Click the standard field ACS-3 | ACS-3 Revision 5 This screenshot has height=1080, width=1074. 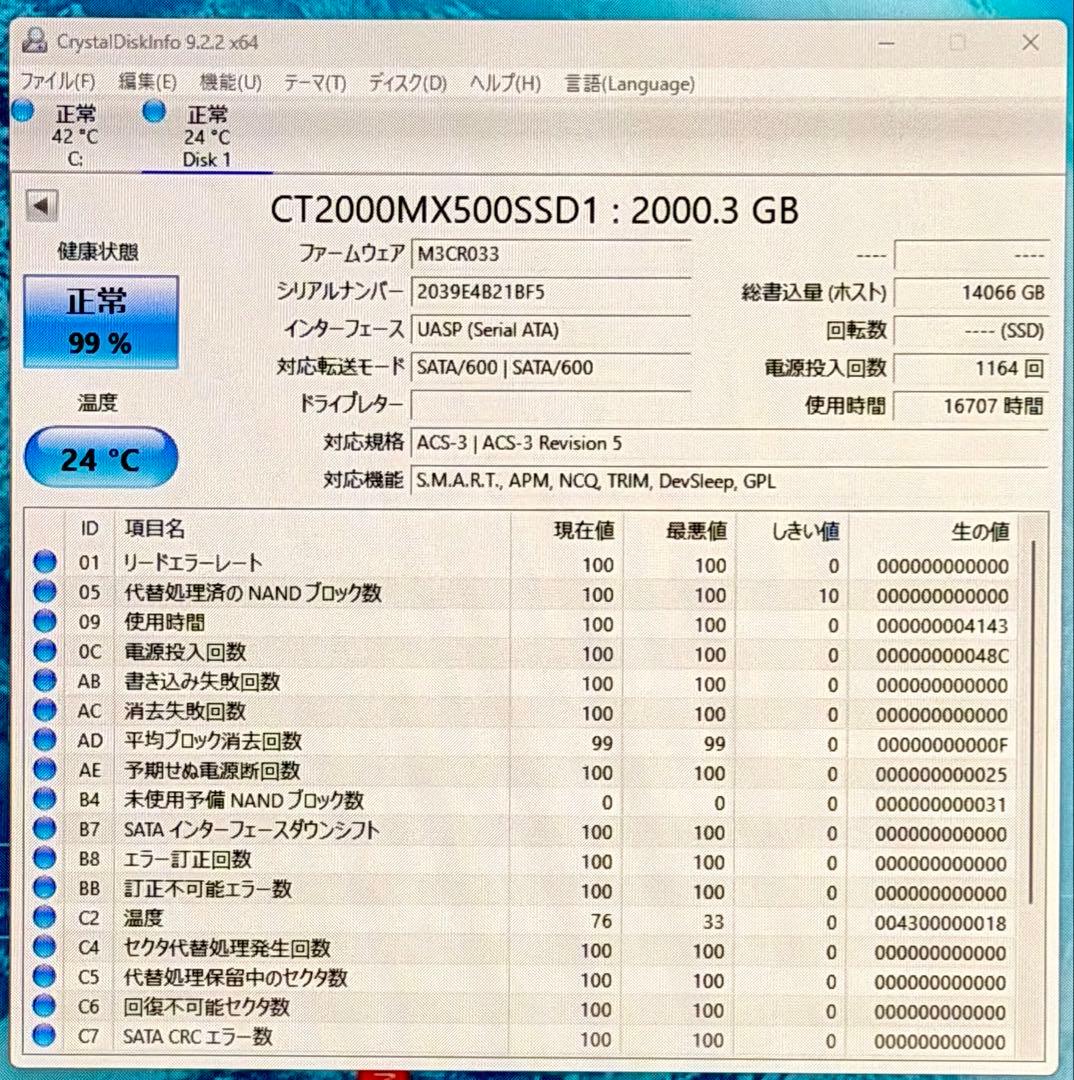point(729,443)
